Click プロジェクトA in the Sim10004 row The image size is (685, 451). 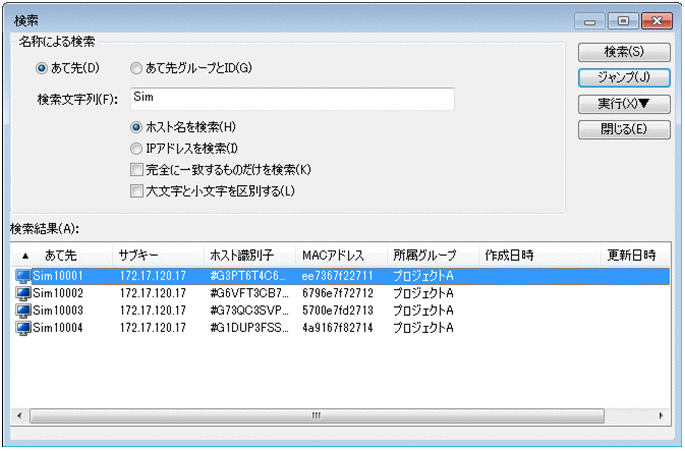pos(423,328)
